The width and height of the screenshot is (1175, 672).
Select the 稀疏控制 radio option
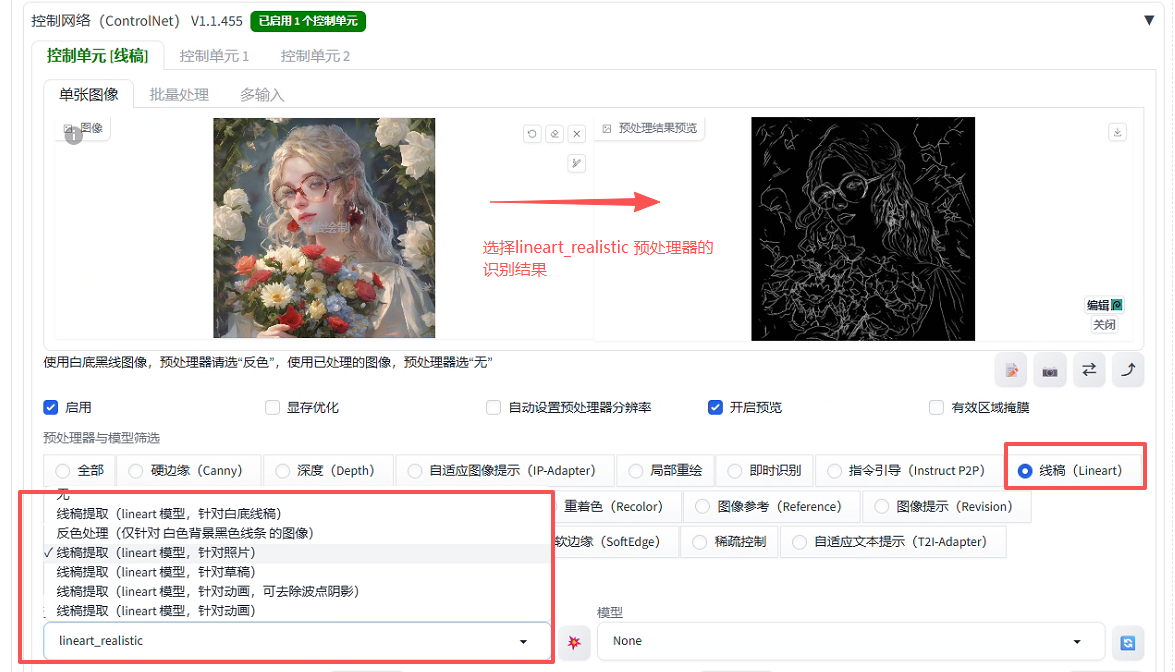(729, 542)
